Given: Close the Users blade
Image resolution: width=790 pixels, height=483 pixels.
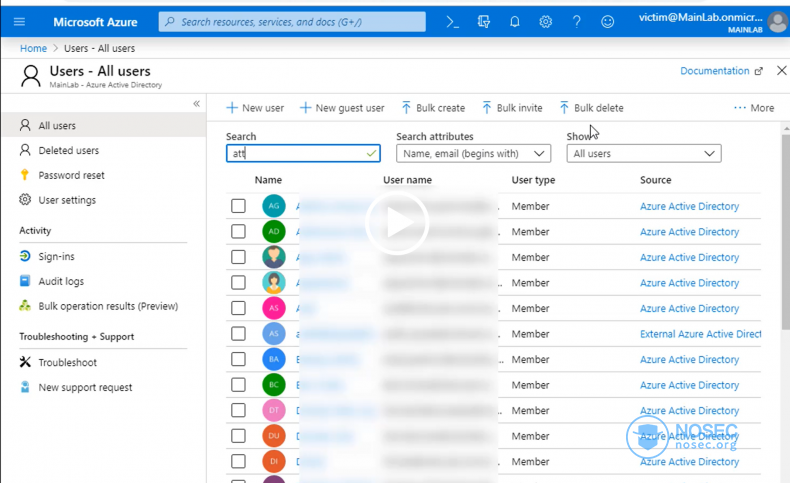Looking at the screenshot, I should 781,71.
